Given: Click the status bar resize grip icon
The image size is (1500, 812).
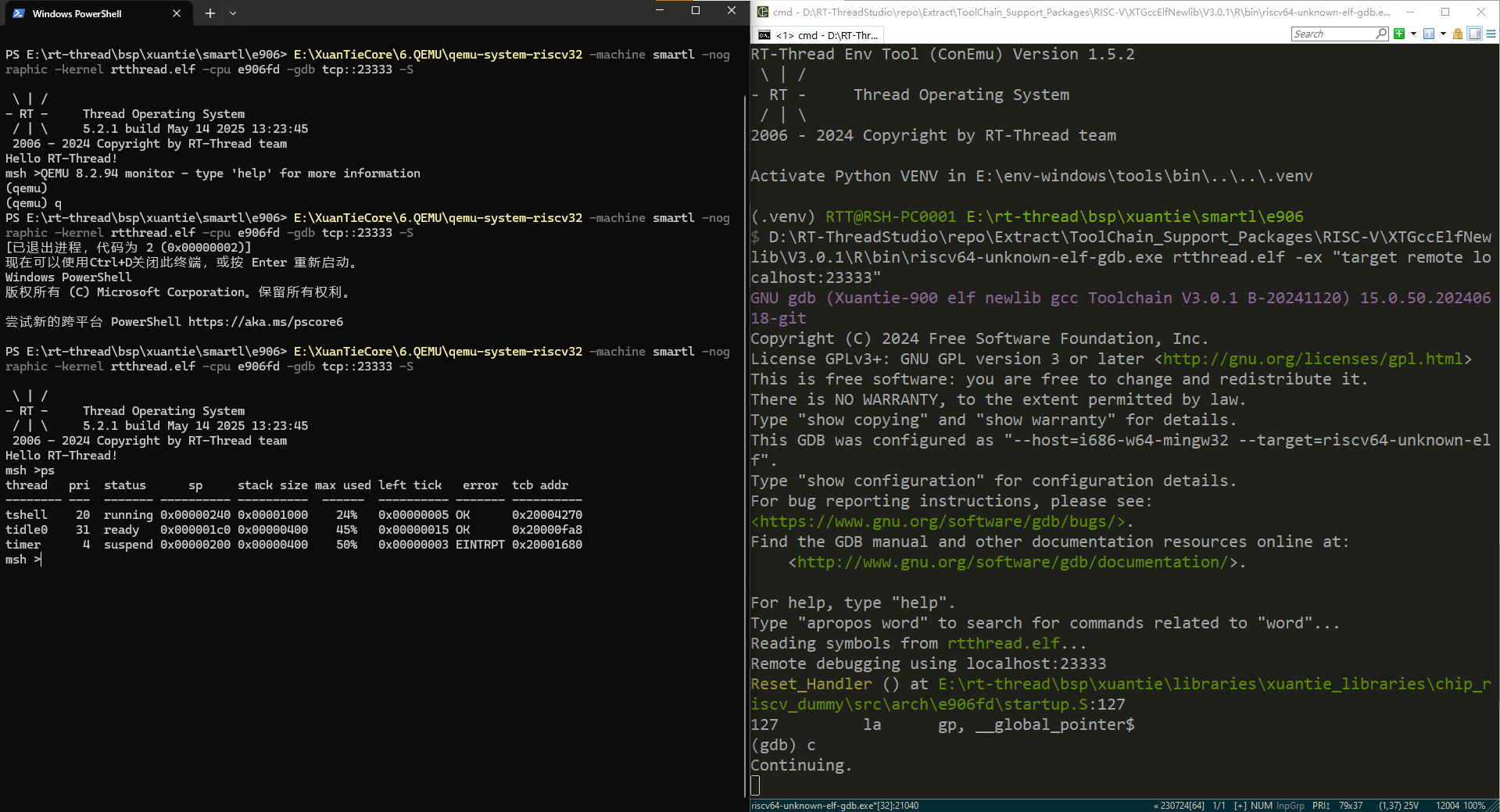Looking at the screenshot, I should [x=1494, y=806].
